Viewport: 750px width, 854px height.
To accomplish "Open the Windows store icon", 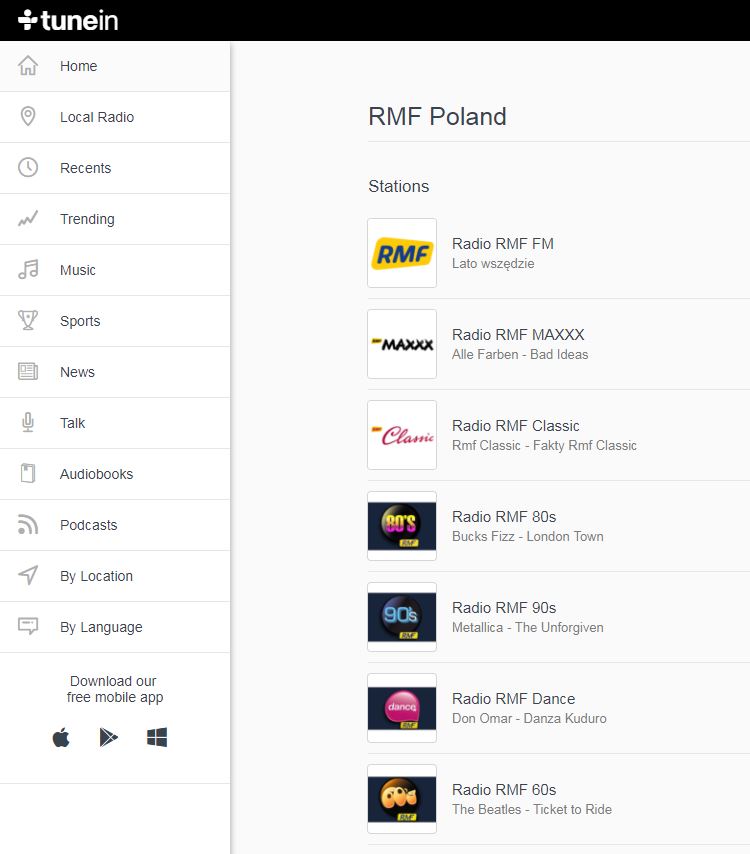I will pyautogui.click(x=157, y=737).
